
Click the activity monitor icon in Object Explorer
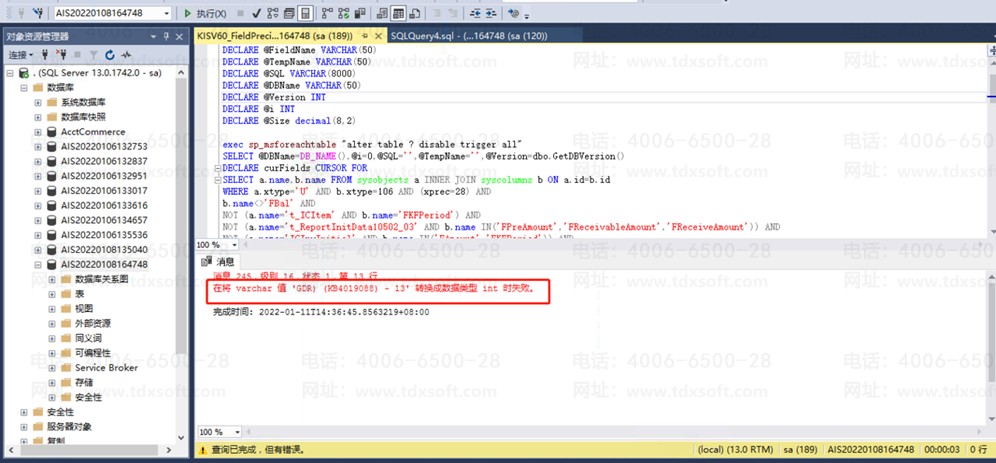point(127,54)
